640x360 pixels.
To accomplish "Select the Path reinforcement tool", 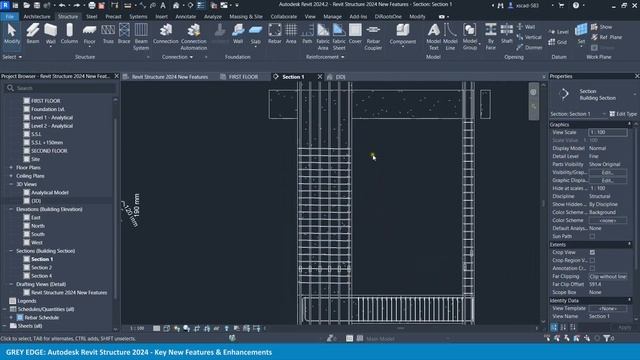I will pos(307,34).
